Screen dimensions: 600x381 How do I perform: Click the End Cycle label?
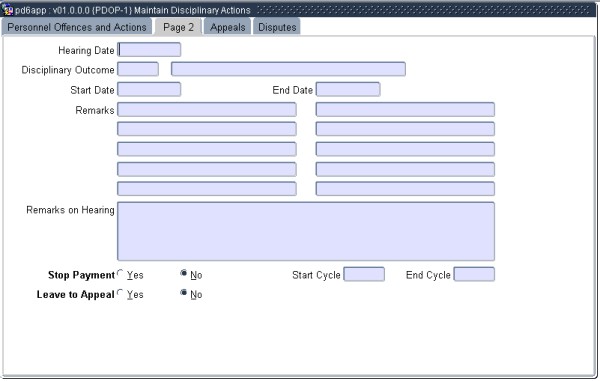pyautogui.click(x=428, y=275)
